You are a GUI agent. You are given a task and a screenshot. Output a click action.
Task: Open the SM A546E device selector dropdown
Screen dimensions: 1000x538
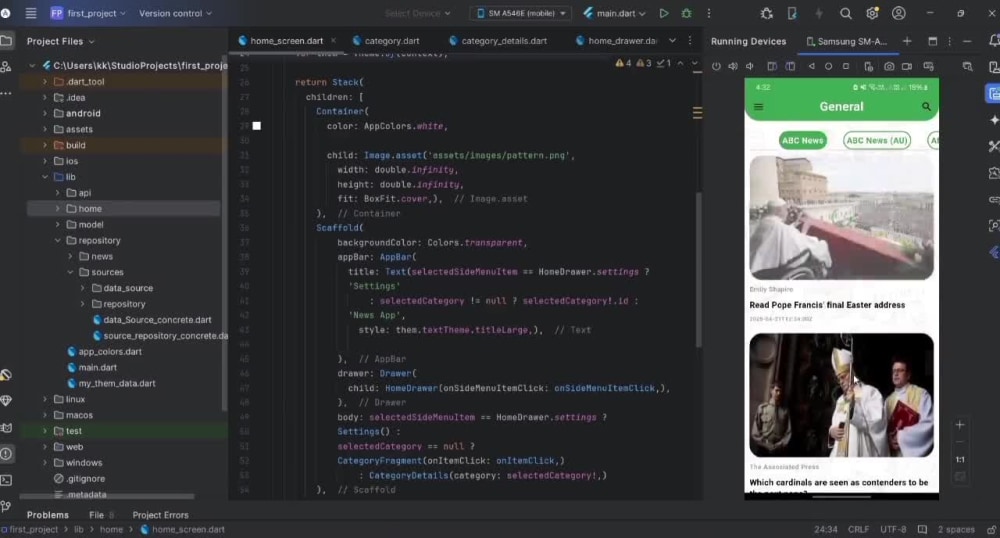click(520, 13)
